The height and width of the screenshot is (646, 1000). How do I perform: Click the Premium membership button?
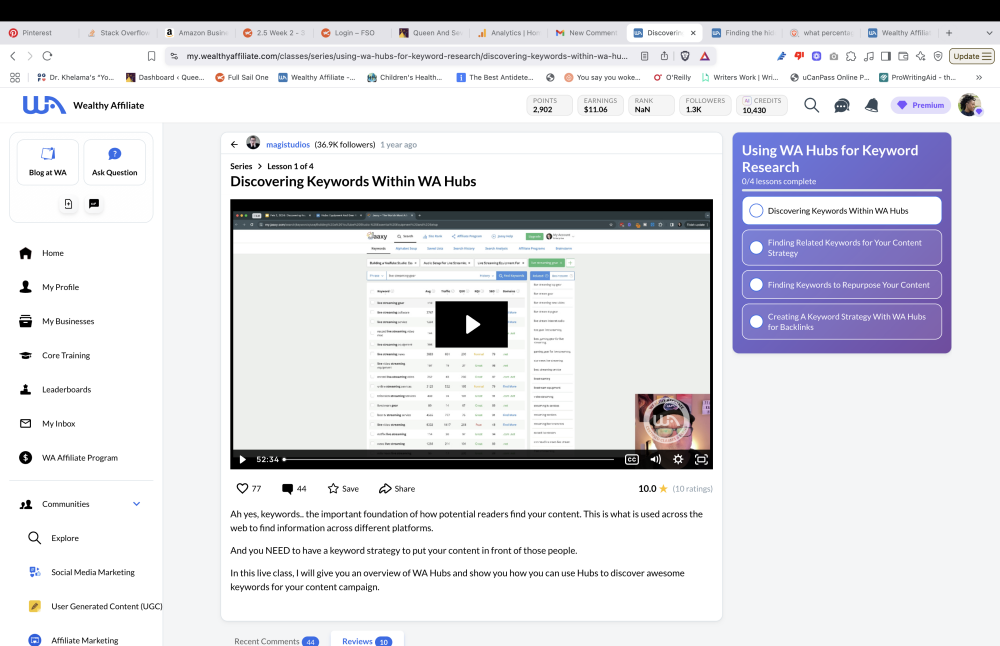coord(920,105)
